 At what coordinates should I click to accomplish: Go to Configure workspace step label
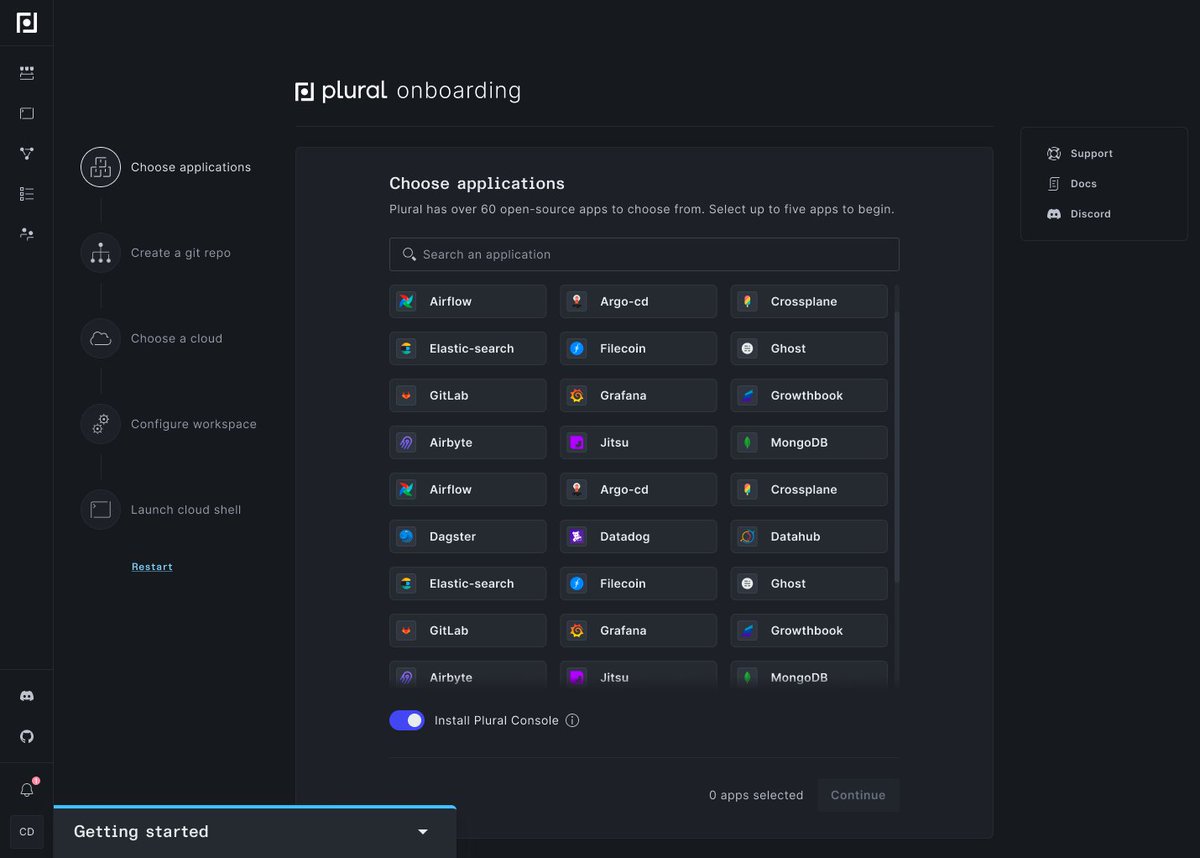coord(194,424)
